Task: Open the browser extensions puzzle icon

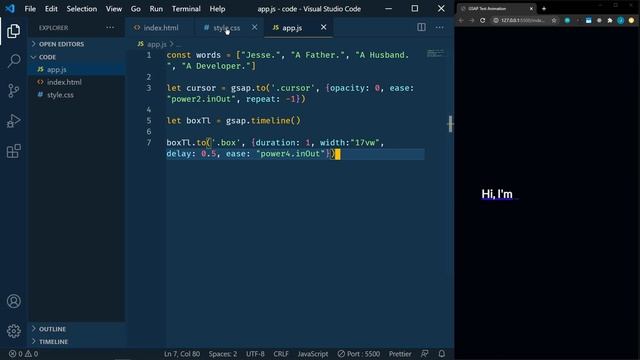Action: [610, 20]
